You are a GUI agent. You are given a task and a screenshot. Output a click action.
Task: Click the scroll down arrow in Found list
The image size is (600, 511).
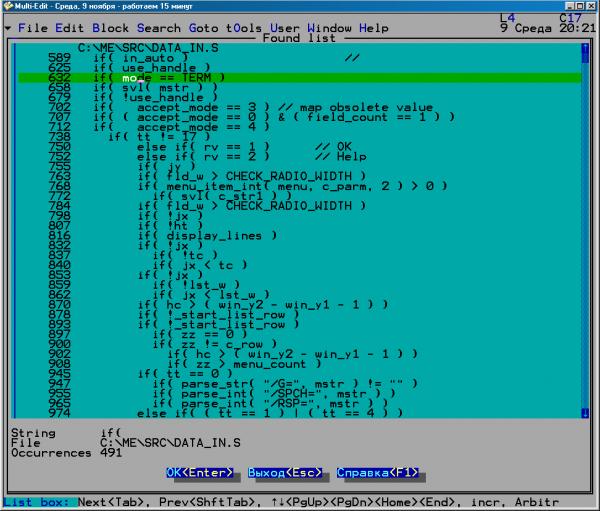[584, 412]
